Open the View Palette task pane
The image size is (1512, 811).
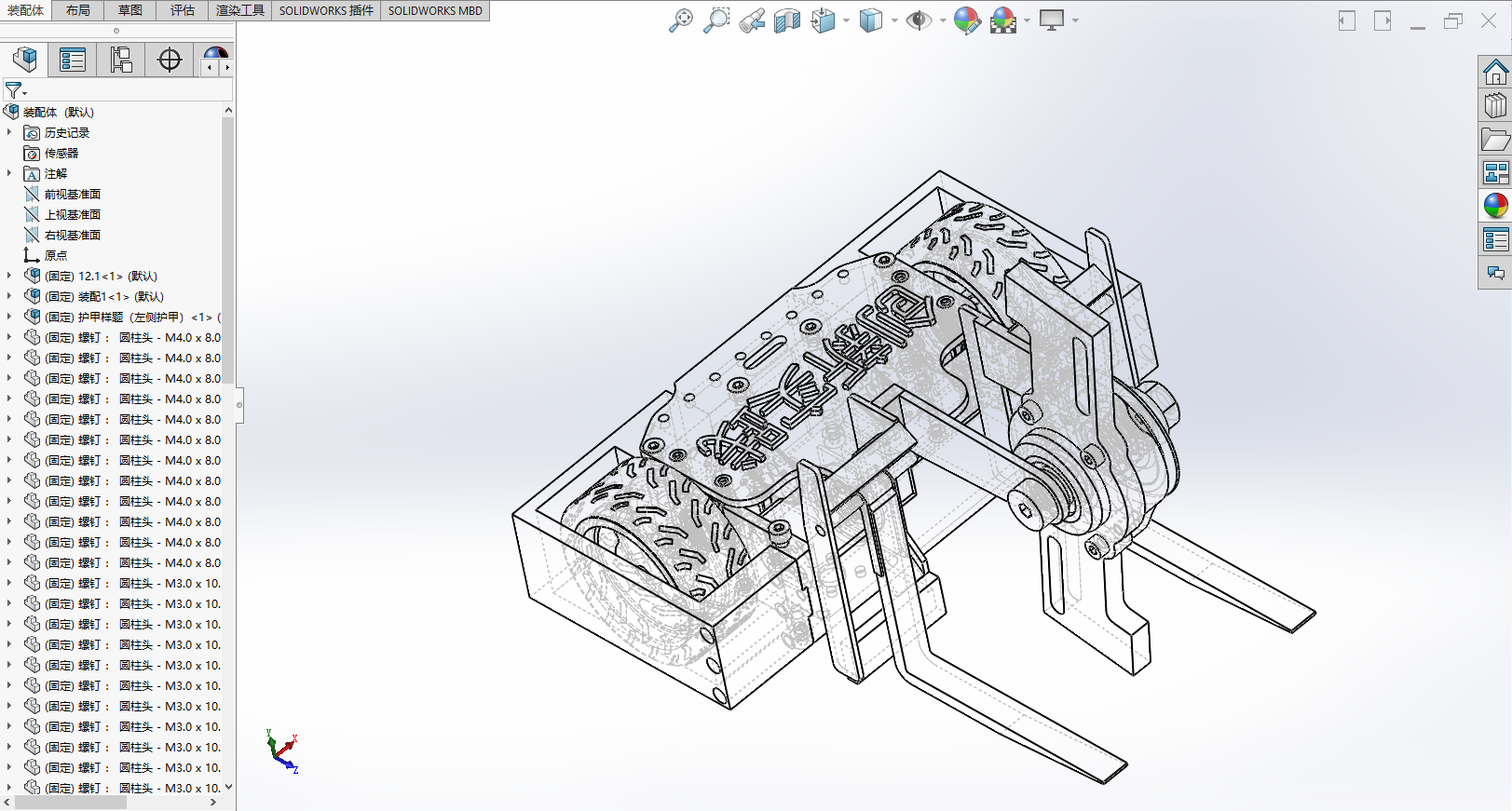point(1495,172)
